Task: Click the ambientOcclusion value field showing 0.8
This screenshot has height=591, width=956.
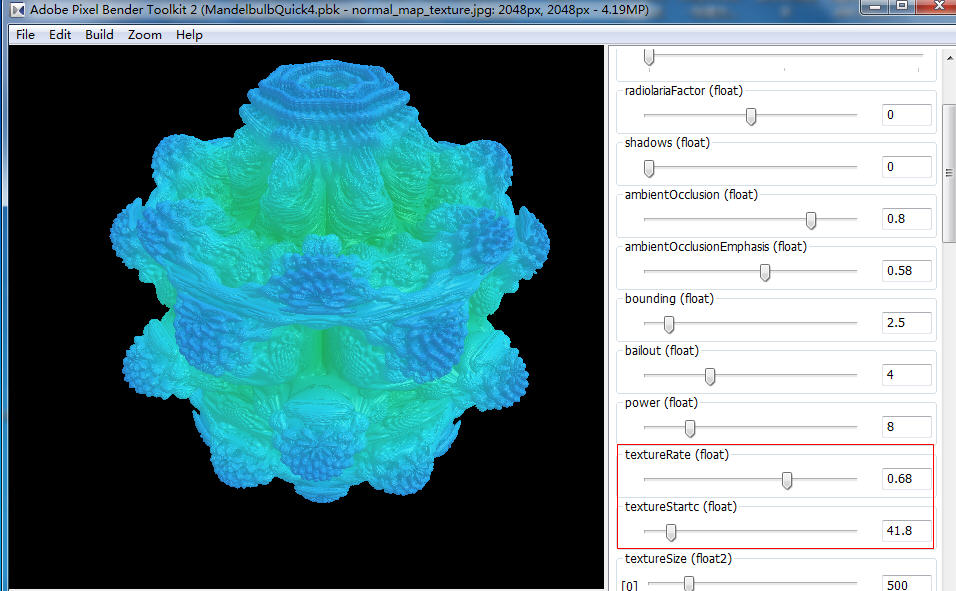Action: [907, 218]
